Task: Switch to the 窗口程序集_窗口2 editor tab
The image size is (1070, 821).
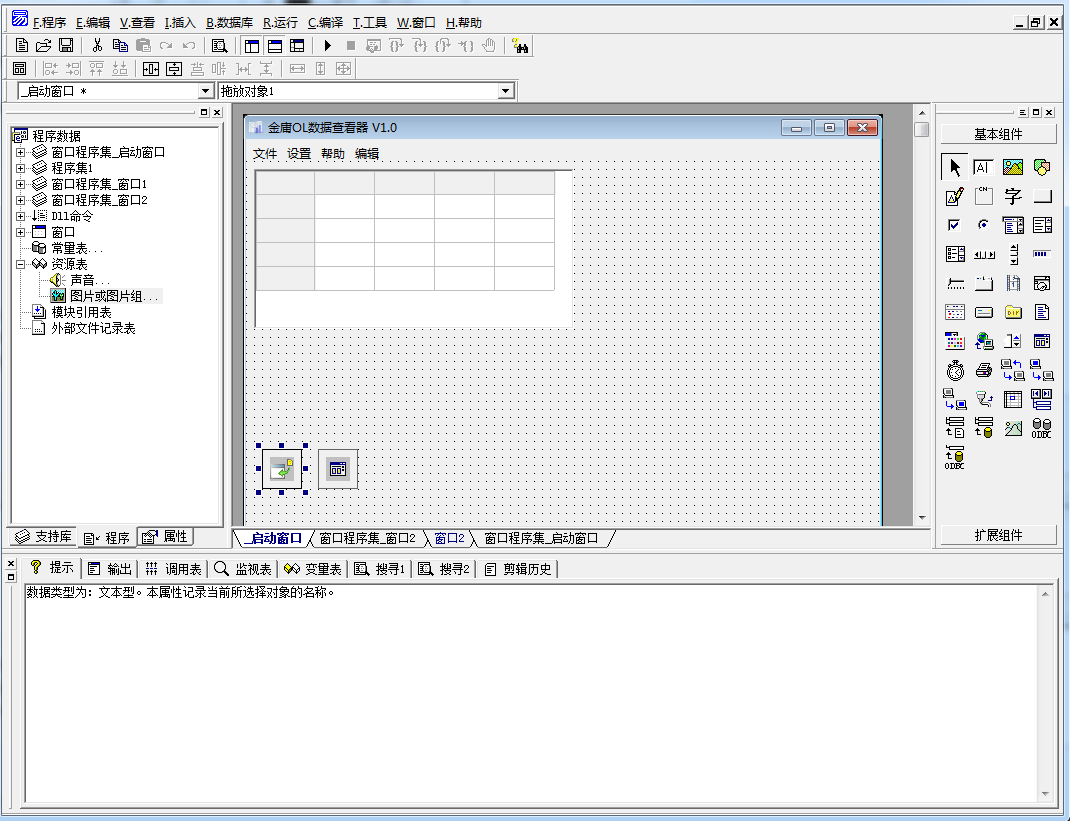Action: (x=367, y=538)
